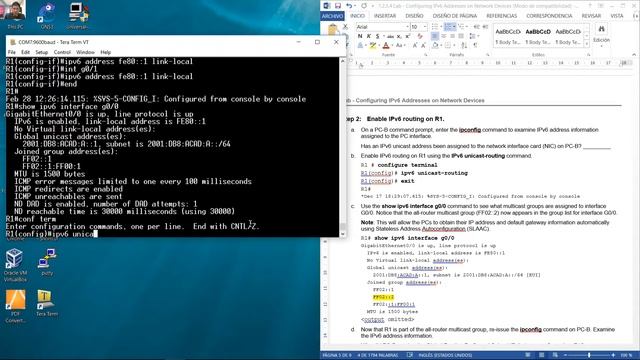
Task: Open the Help menu in Tera Term
Action: point(105,52)
